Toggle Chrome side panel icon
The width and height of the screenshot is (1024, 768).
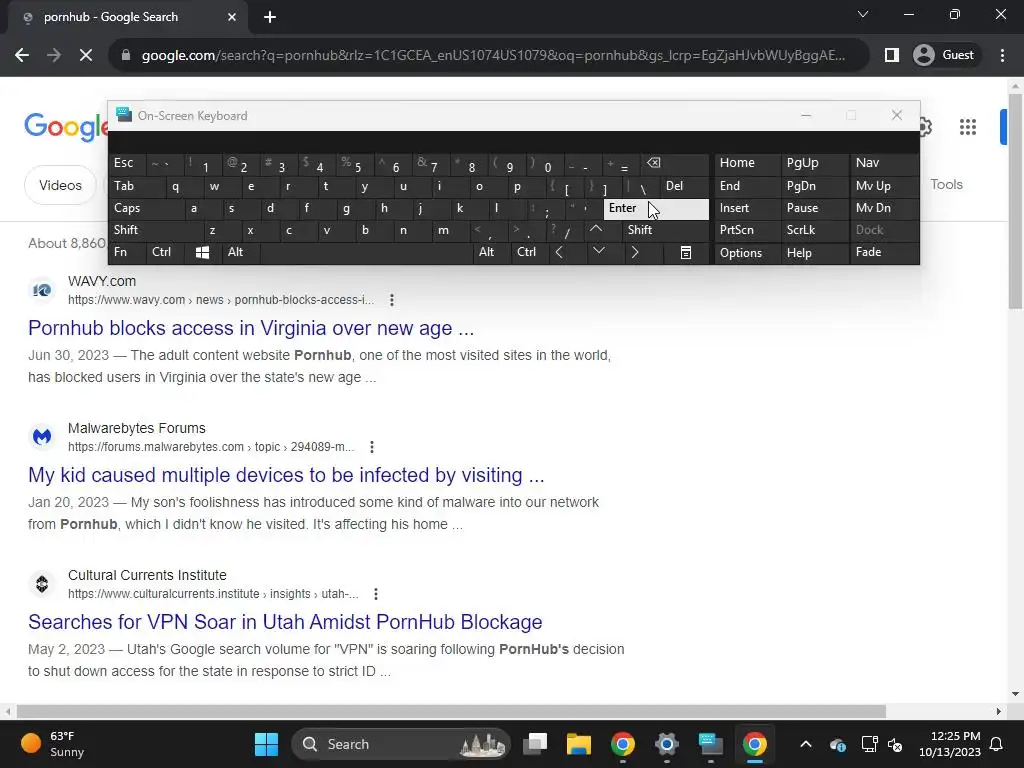click(x=891, y=56)
